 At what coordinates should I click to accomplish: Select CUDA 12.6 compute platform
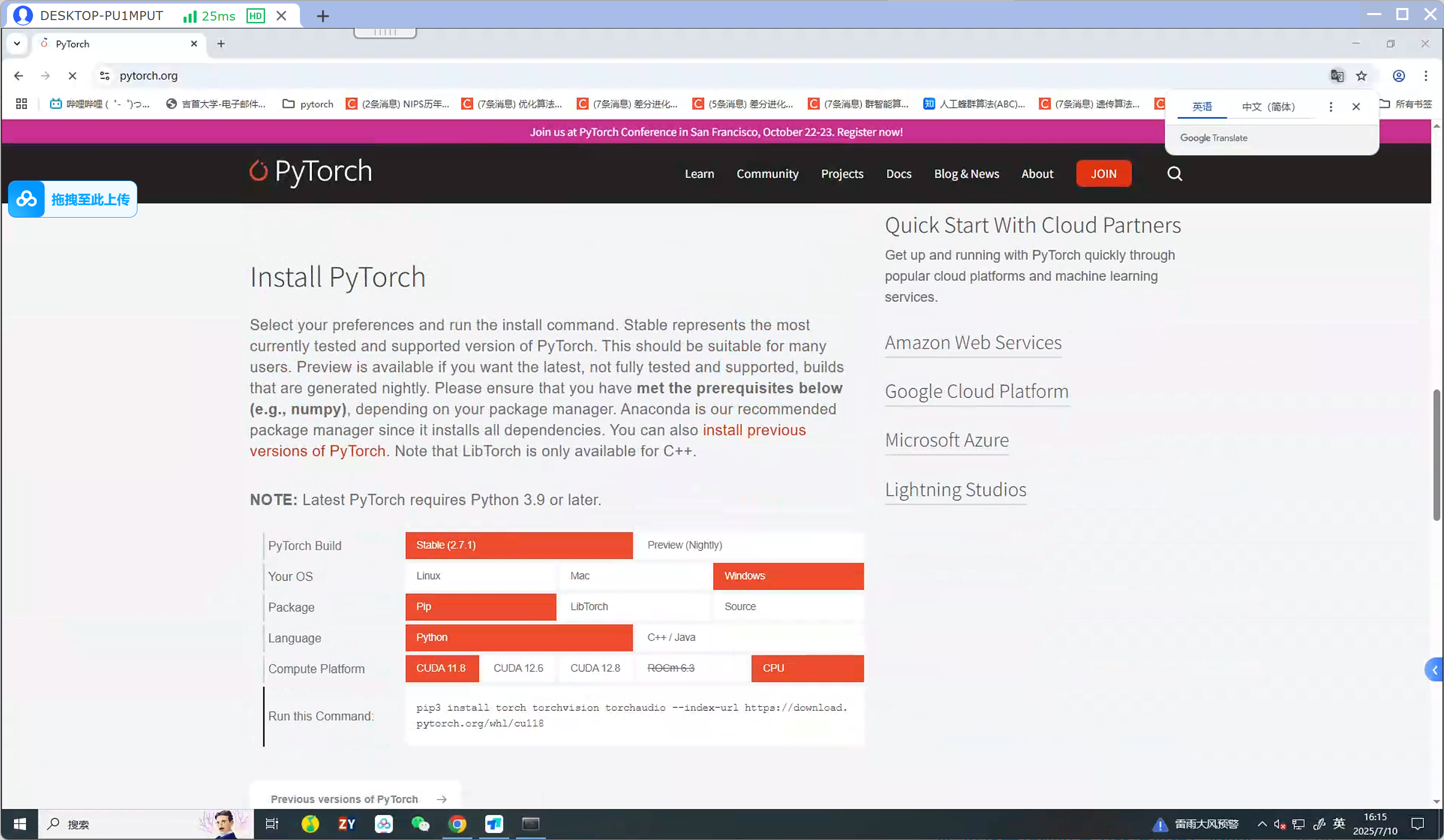coord(518,668)
